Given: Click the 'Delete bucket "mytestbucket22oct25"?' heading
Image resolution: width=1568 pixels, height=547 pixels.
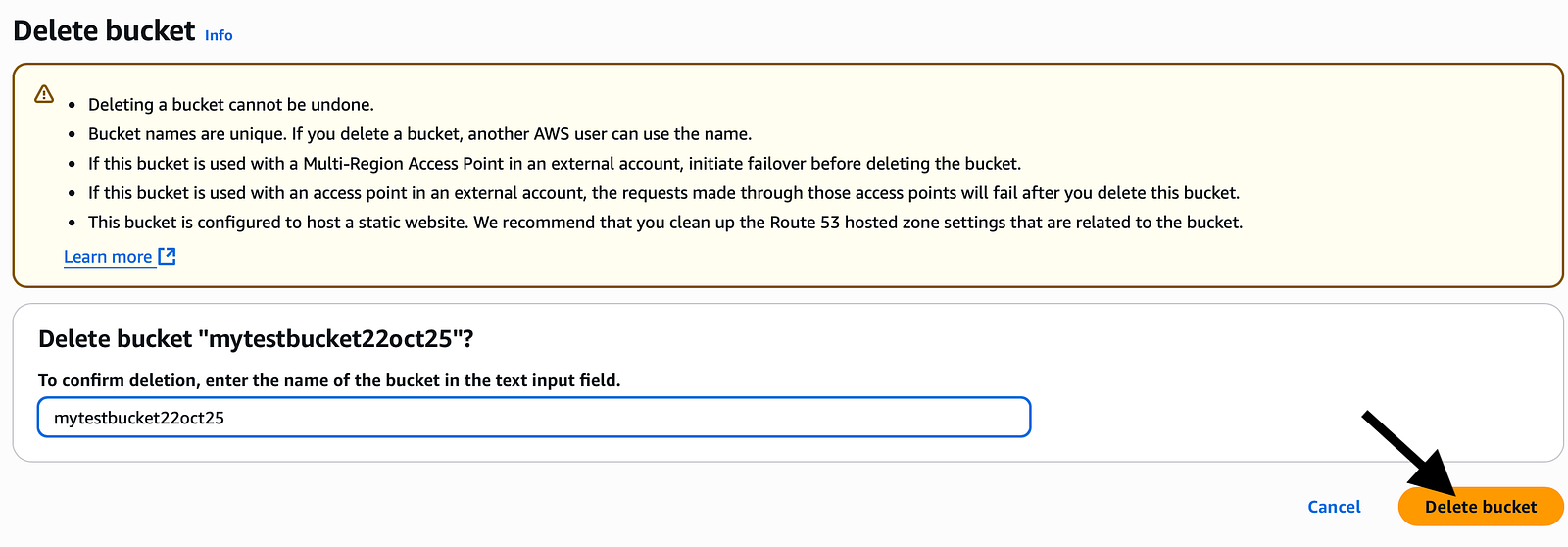Looking at the screenshot, I should (x=256, y=339).
